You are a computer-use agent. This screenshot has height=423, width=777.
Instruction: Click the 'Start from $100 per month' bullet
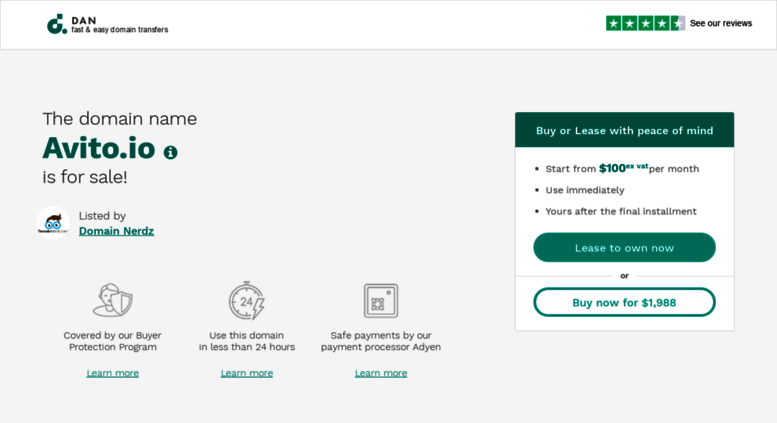point(622,168)
